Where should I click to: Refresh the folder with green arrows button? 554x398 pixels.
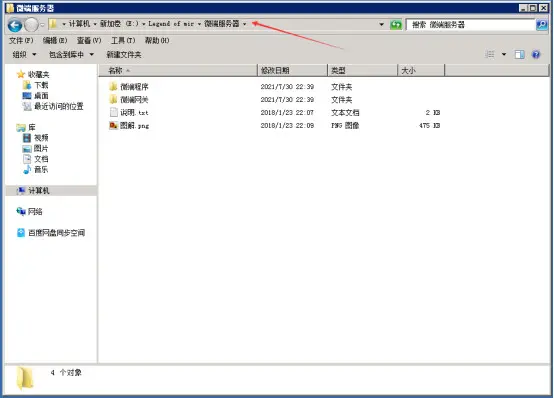(x=396, y=25)
